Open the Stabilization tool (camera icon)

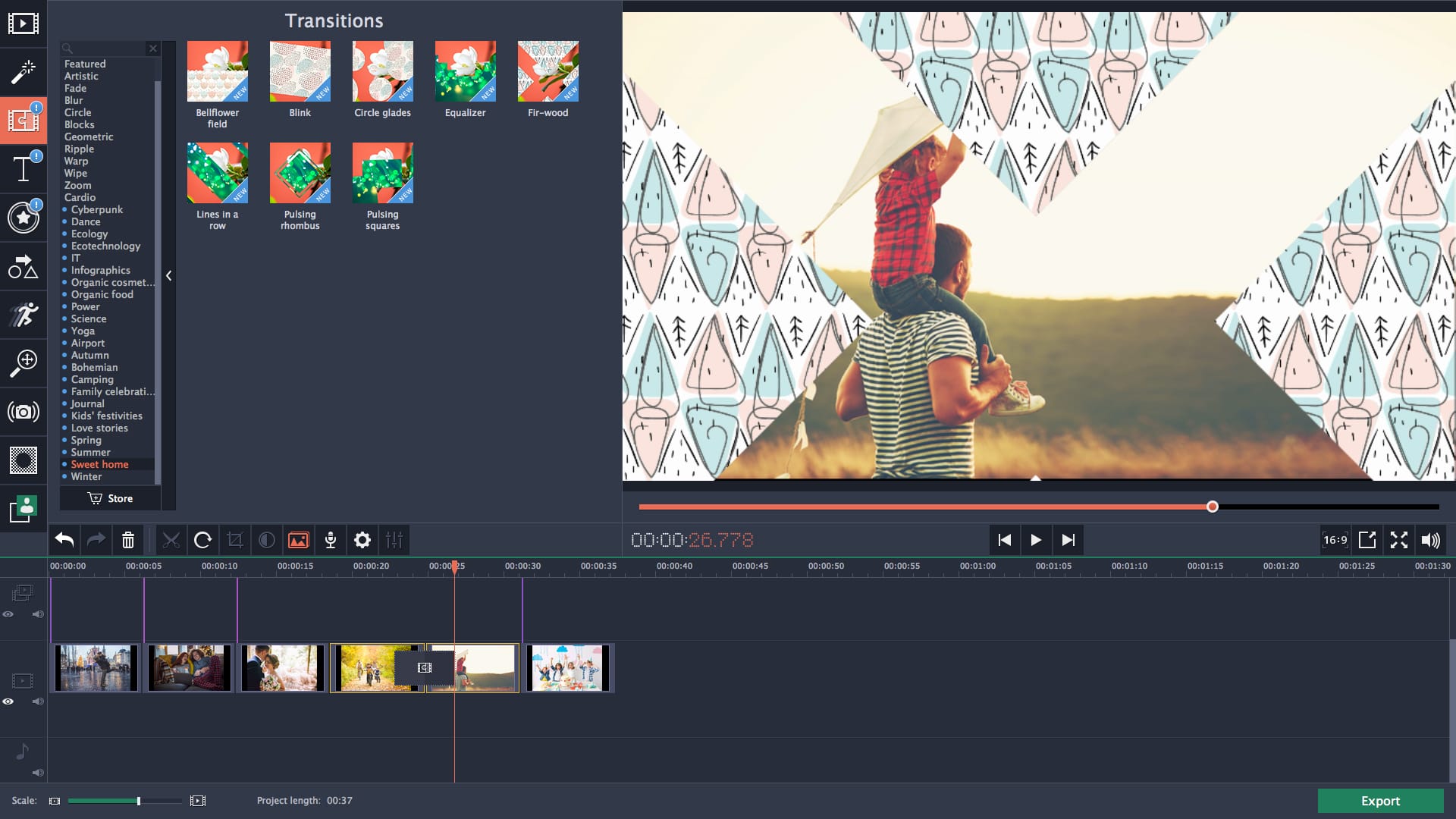tap(24, 412)
